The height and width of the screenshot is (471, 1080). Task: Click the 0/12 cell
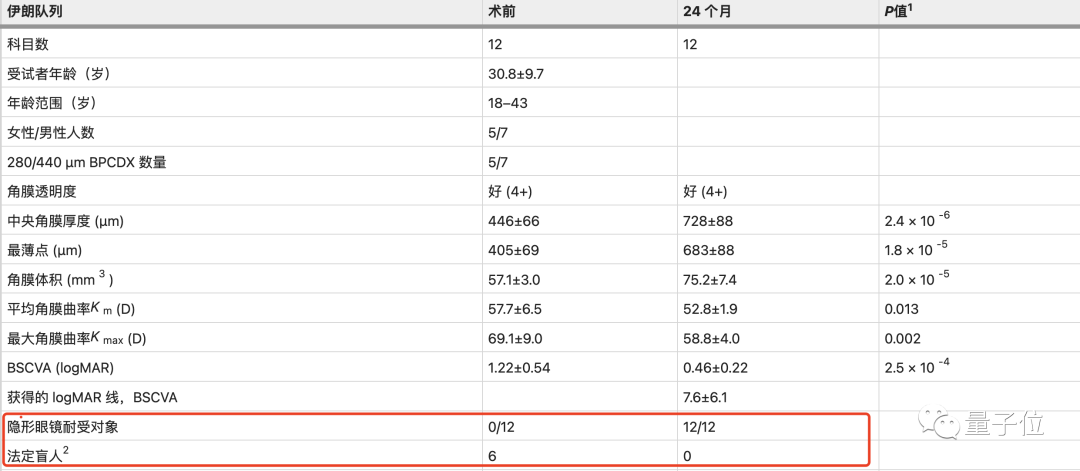[501, 427]
